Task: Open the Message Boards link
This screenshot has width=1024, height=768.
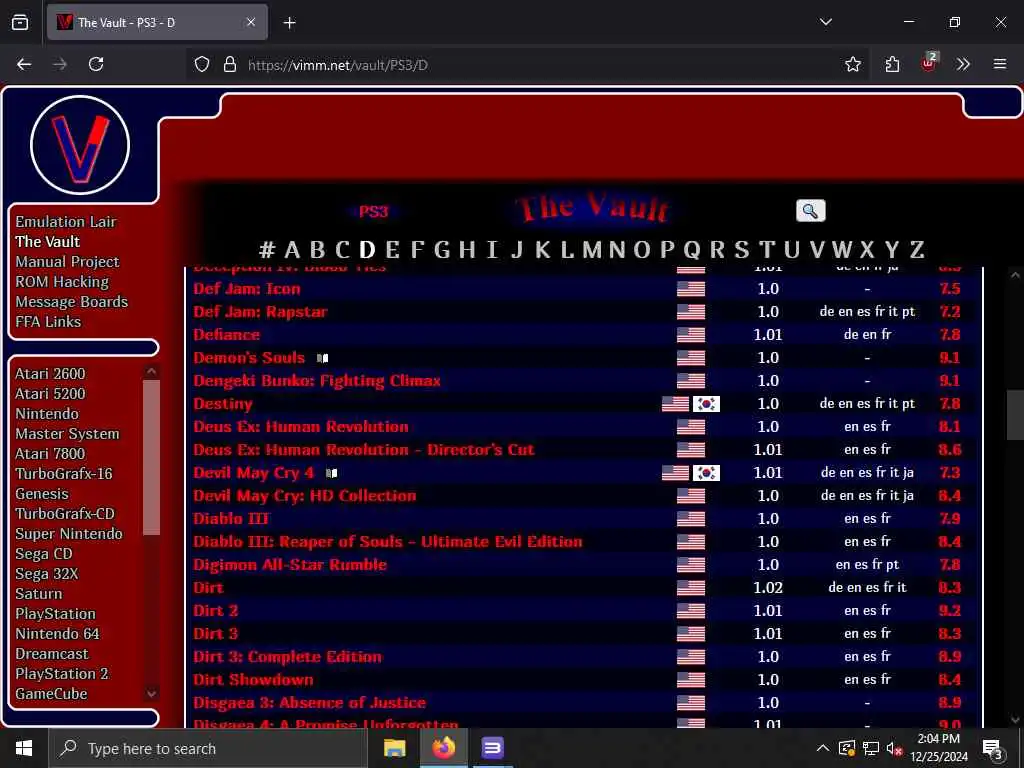Action: pos(72,302)
